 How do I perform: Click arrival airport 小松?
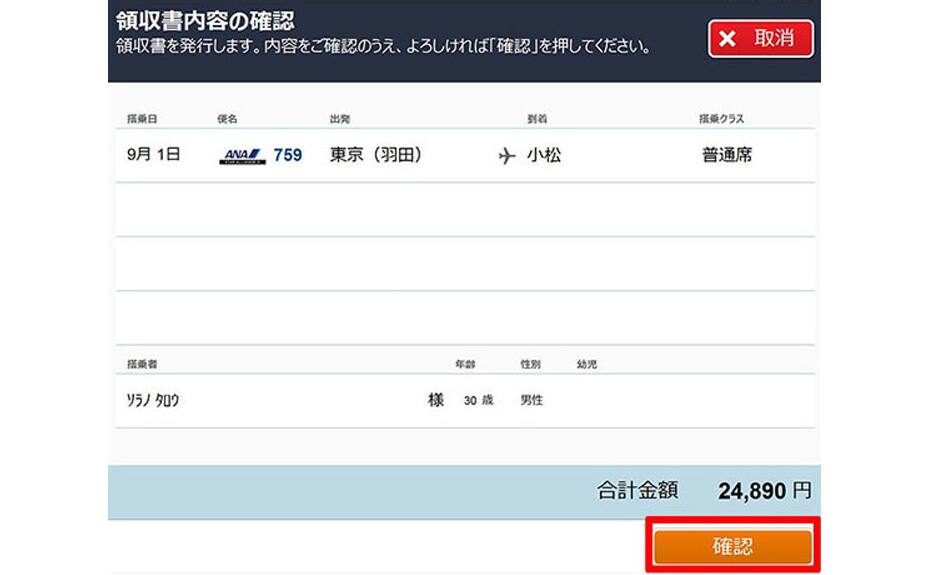tap(544, 155)
